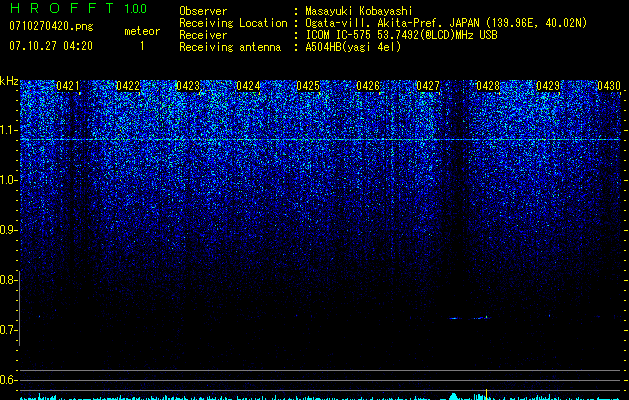Click the 0430 time marker
629x400 pixels.
609,86
